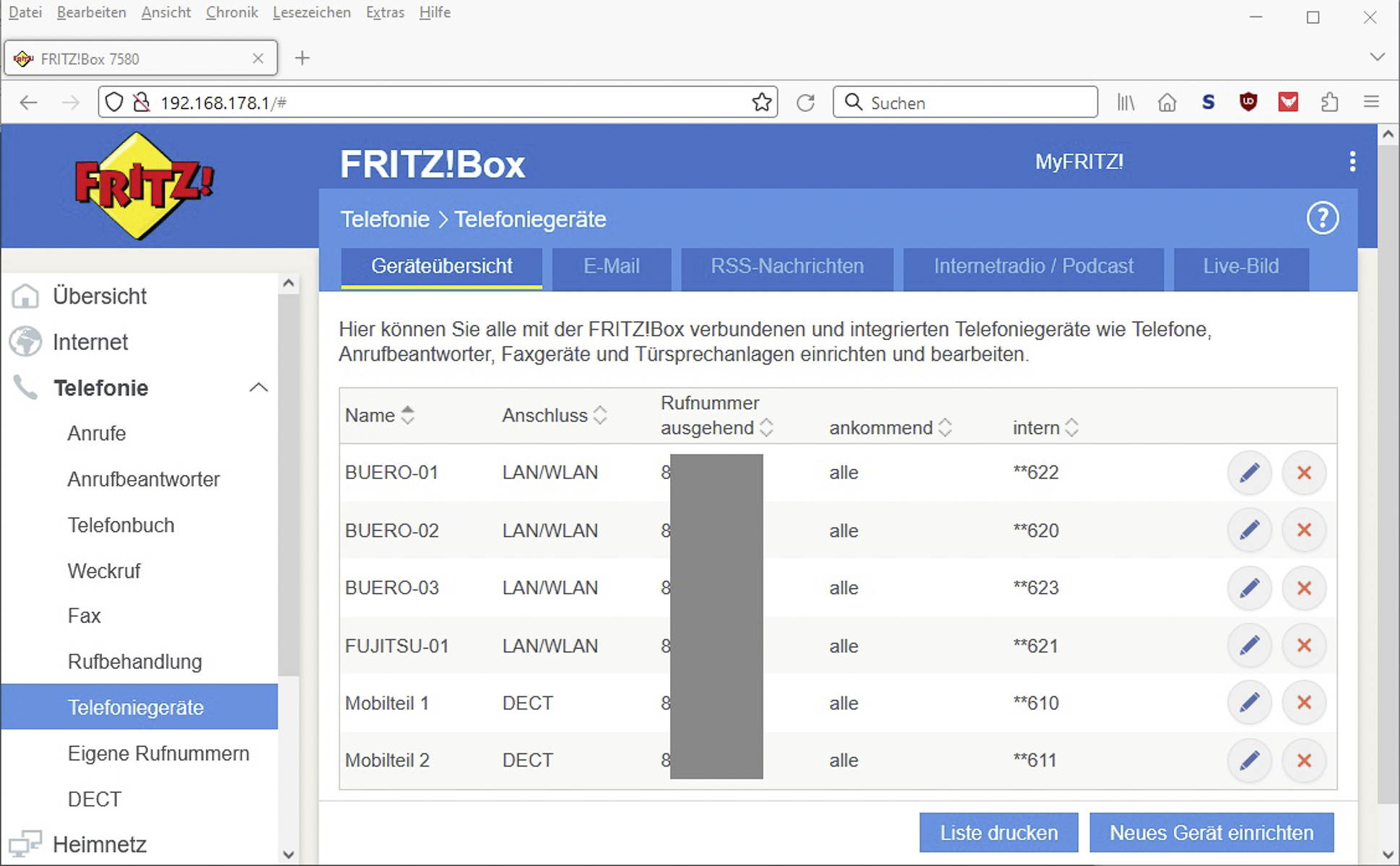Click the blue S extension icon
This screenshot has height=866, width=1400.
(x=1208, y=102)
